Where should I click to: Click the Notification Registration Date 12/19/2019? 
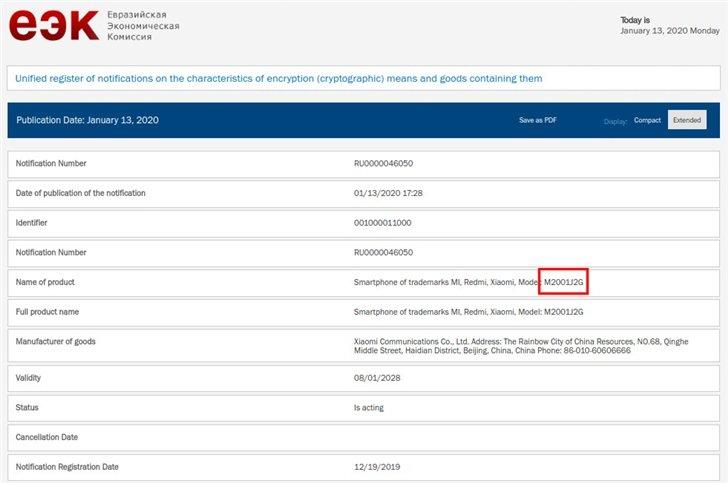377,467
